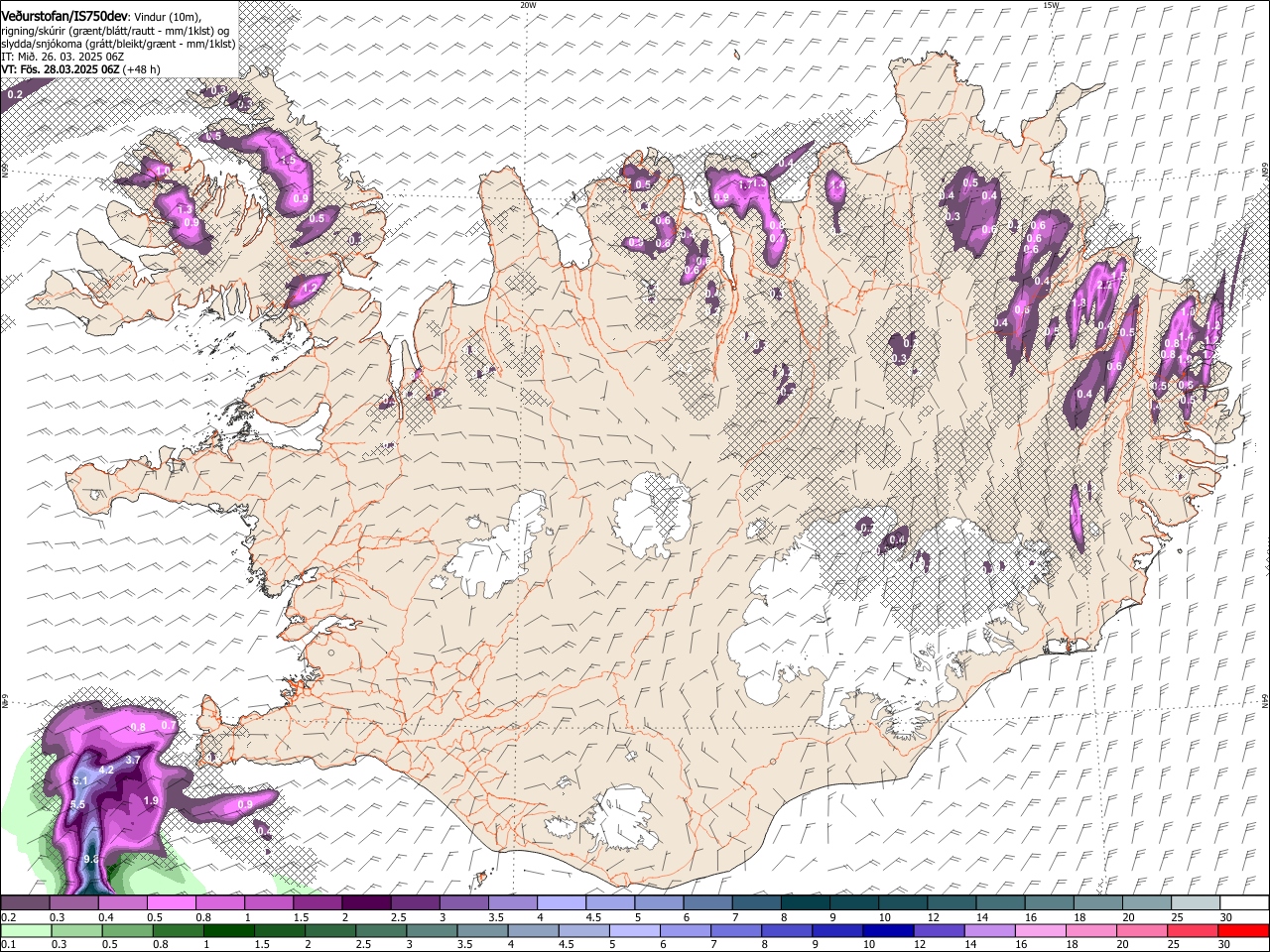Click the '(+48 h)' forecast offset text

(142, 69)
